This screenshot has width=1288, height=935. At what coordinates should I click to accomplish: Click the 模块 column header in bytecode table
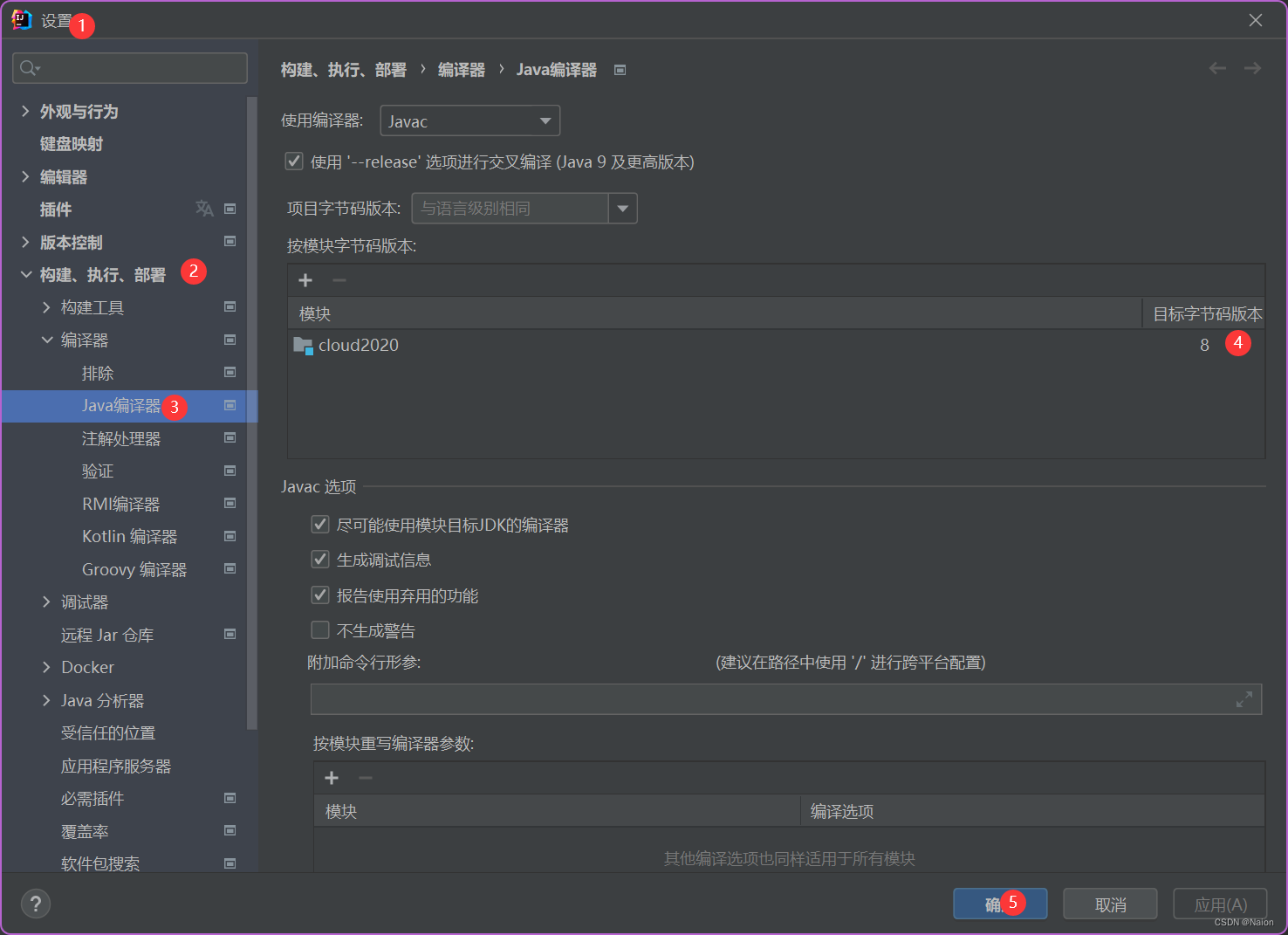pyautogui.click(x=715, y=313)
